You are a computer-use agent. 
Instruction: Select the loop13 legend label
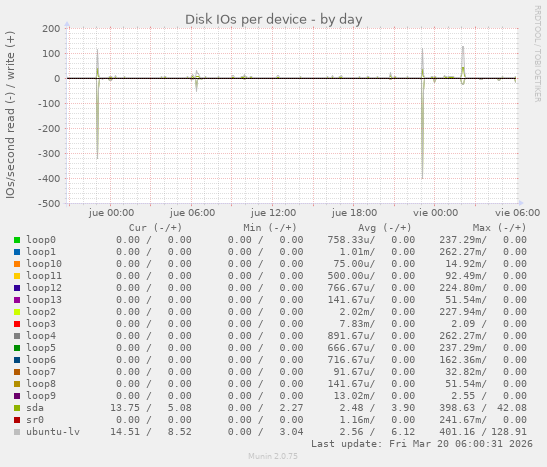click(x=44, y=300)
